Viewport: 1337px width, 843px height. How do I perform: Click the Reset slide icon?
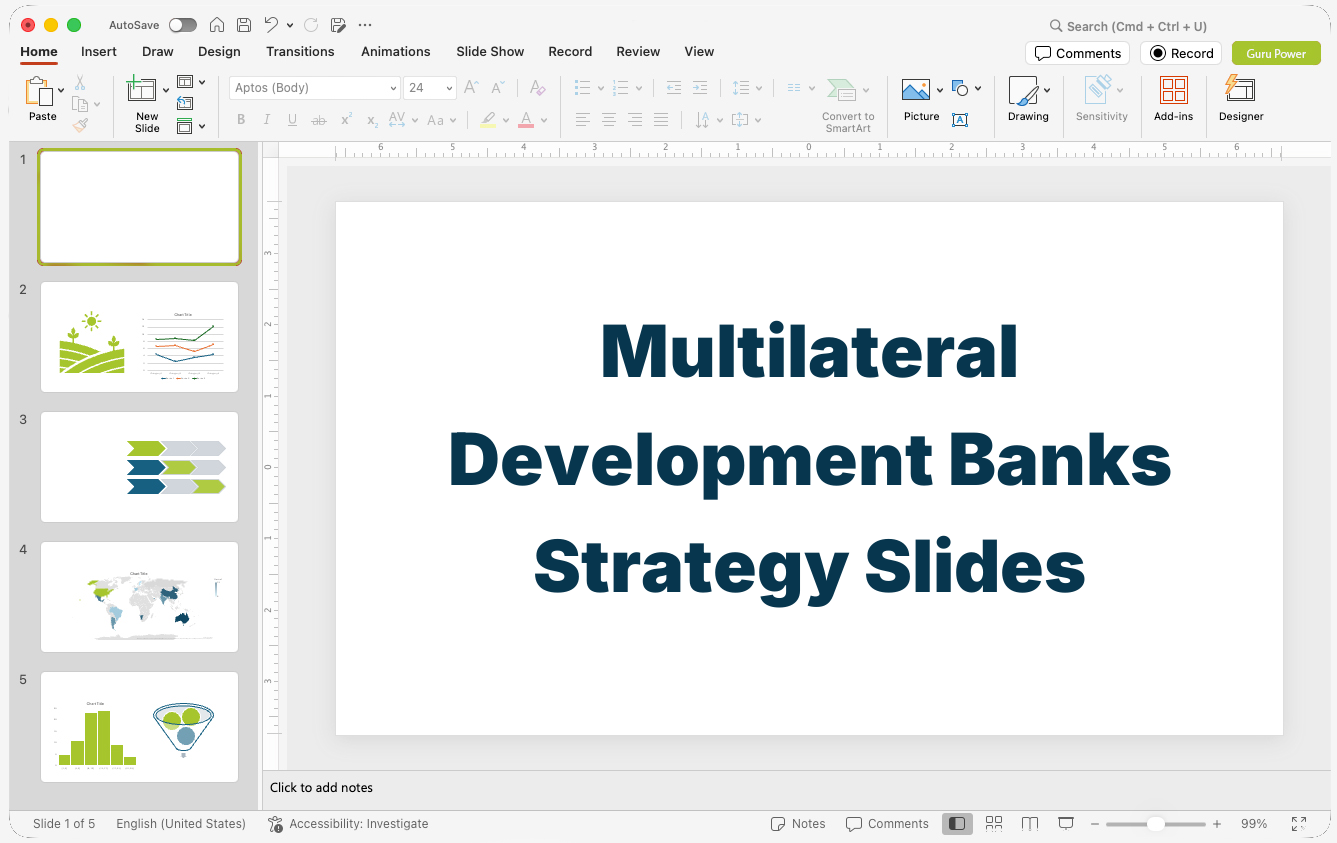pyautogui.click(x=185, y=103)
